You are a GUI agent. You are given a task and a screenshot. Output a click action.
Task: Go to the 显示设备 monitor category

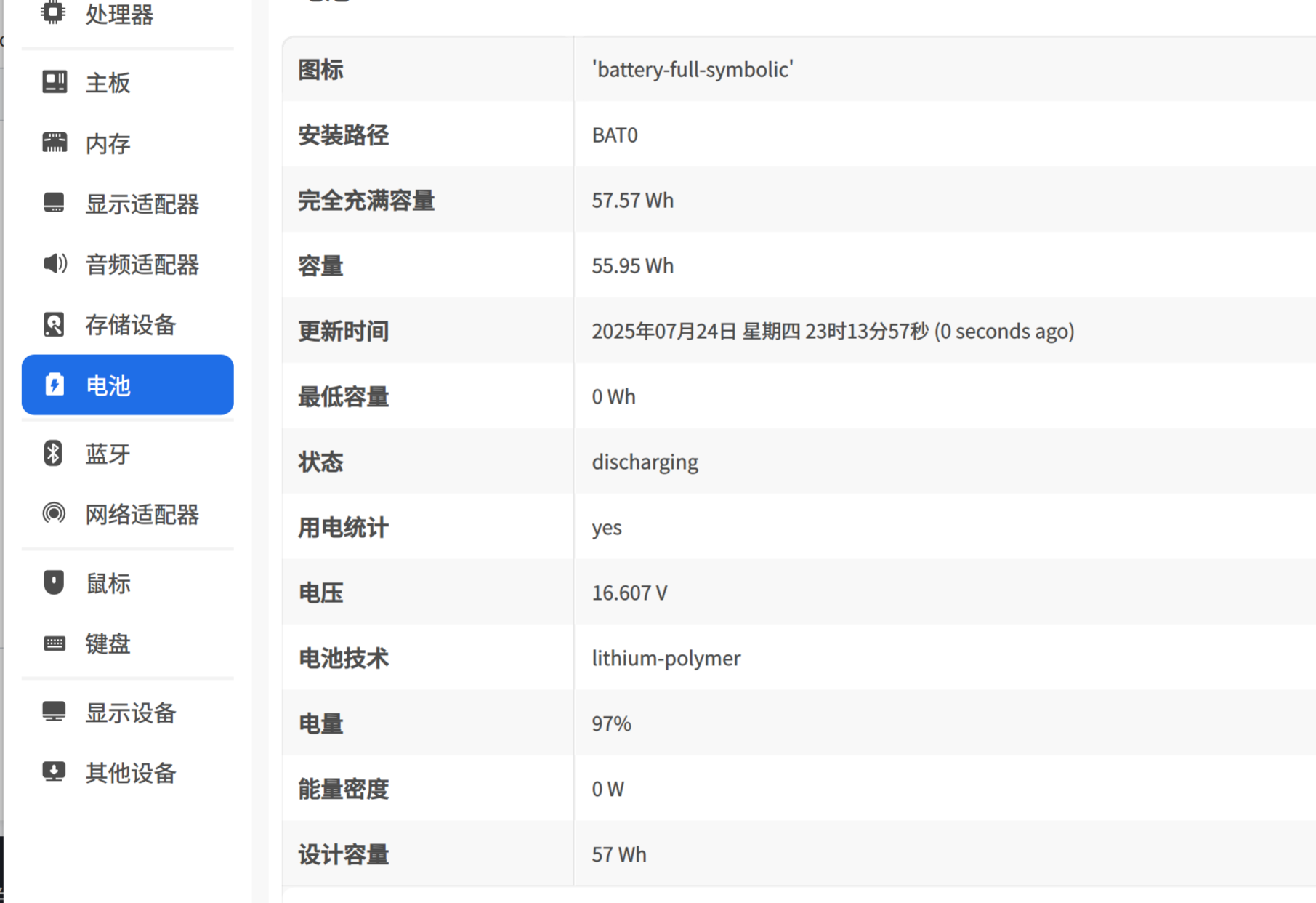tap(128, 713)
